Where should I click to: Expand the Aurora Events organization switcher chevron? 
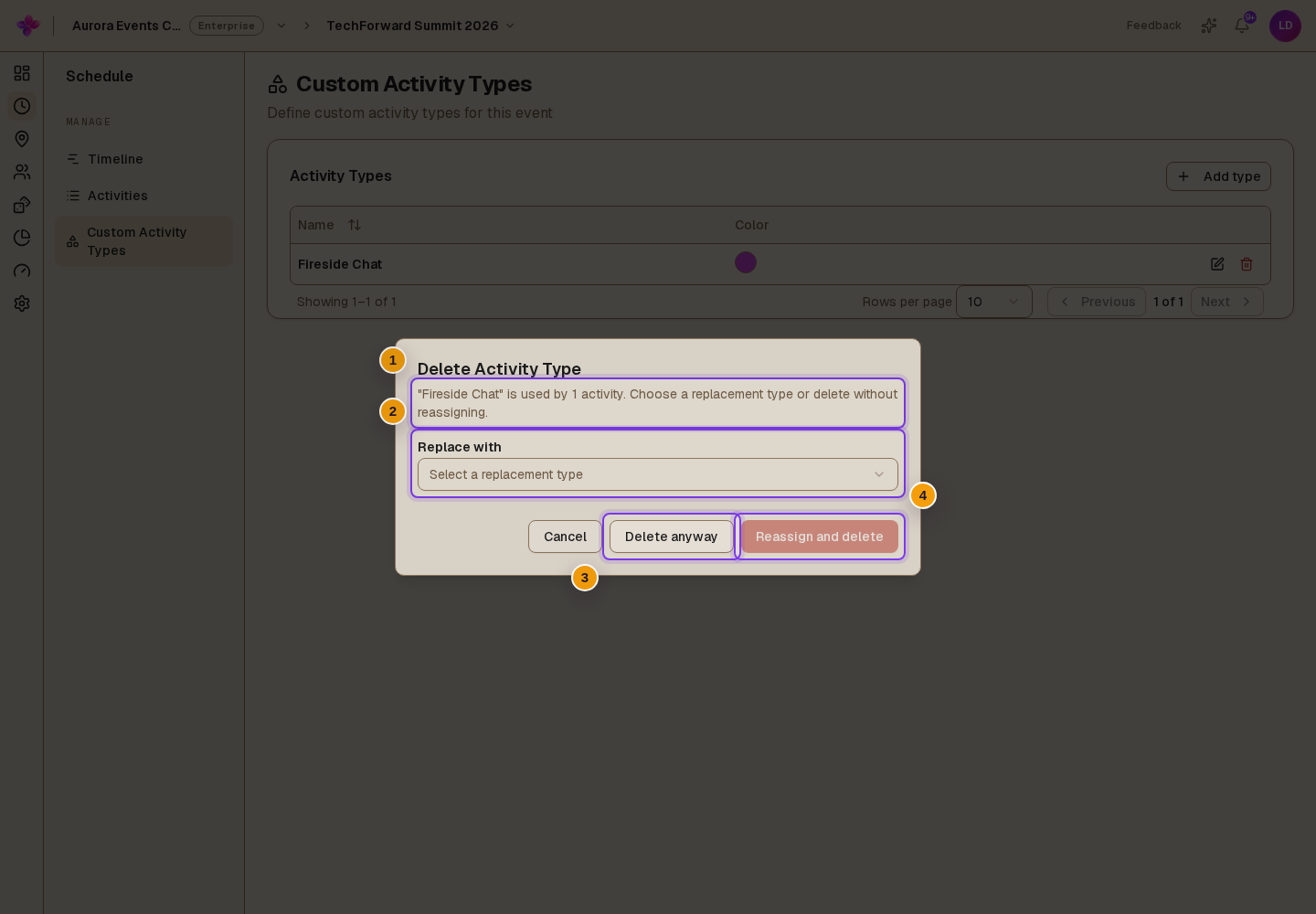click(x=281, y=26)
